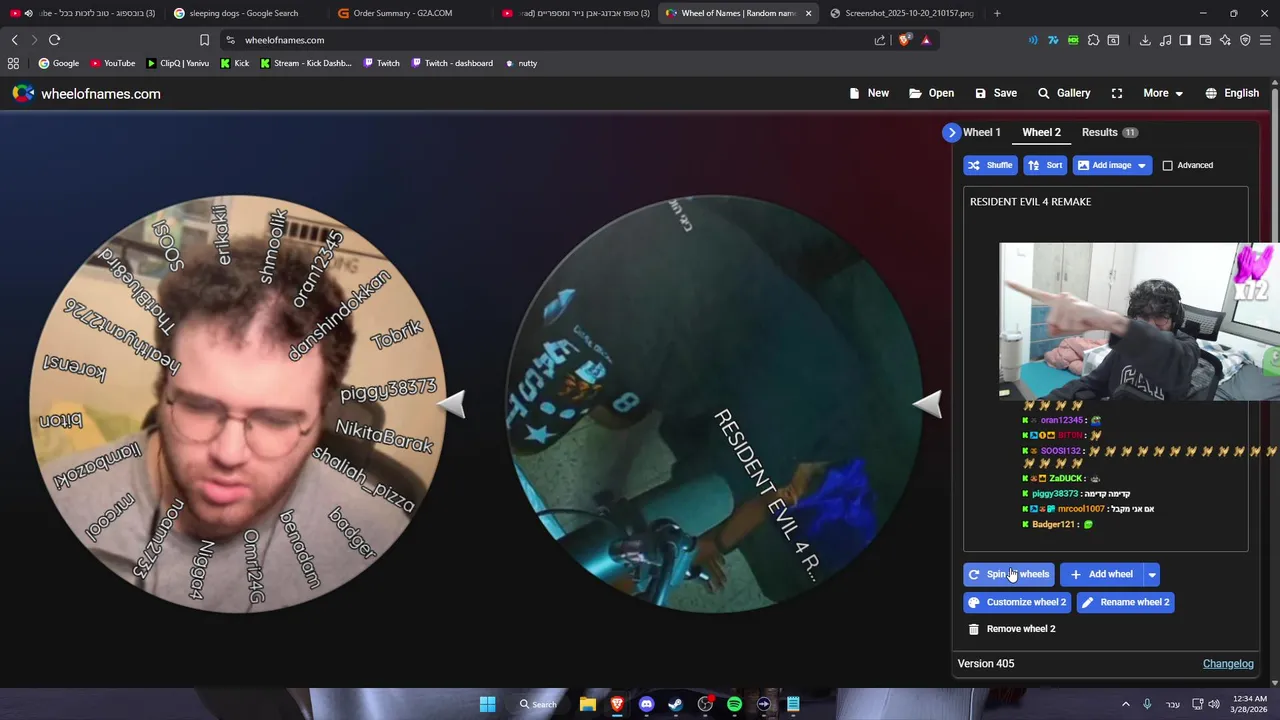Open the bookmarks apps grid icon
Viewport: 1280px width, 720px height.
click(13, 63)
